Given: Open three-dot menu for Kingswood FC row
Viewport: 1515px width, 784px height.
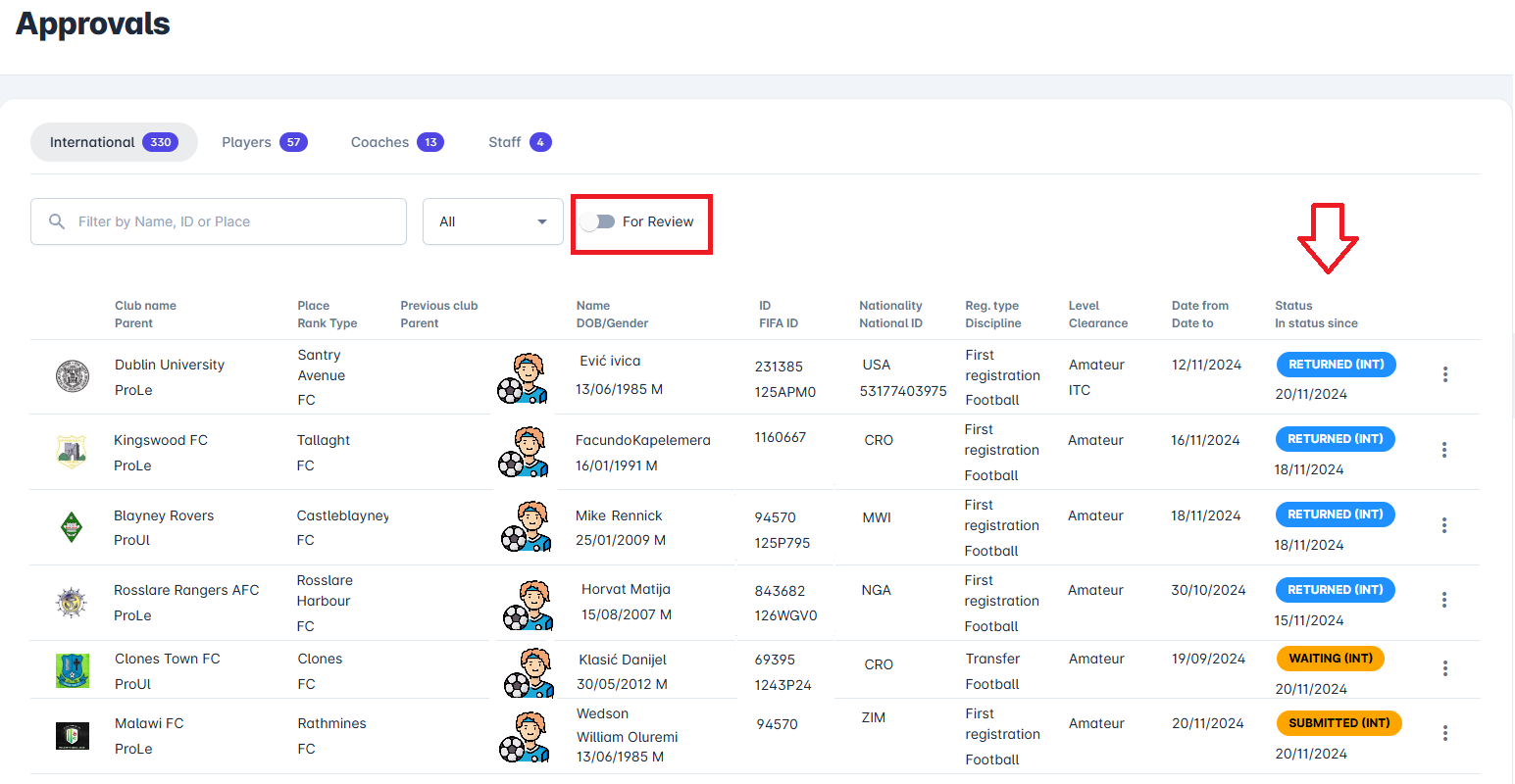Looking at the screenshot, I should pyautogui.click(x=1444, y=450).
